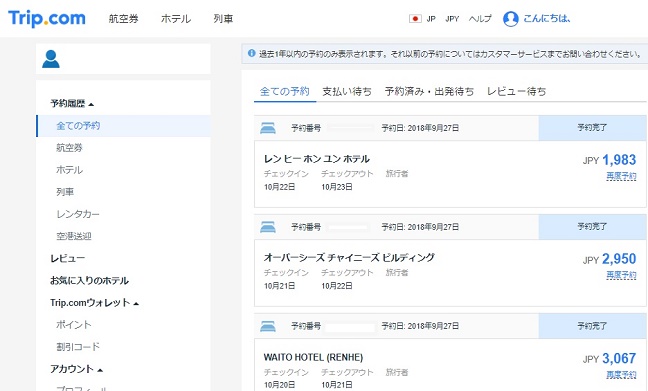The height and width of the screenshot is (391, 648).
Task: Click price JPY 3,067
Action: tap(610, 358)
